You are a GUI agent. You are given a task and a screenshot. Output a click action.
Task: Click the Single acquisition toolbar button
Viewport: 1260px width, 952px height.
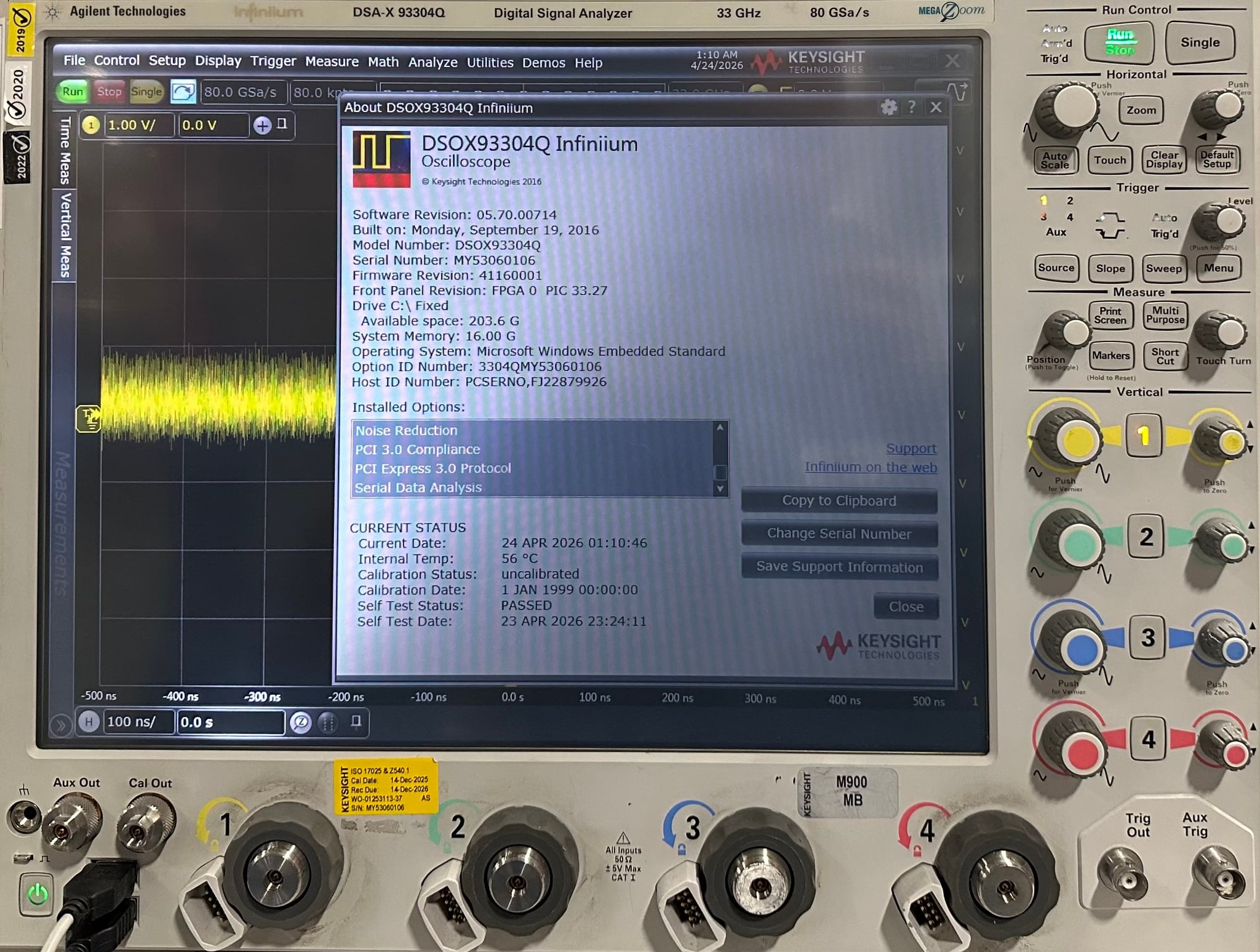146,92
